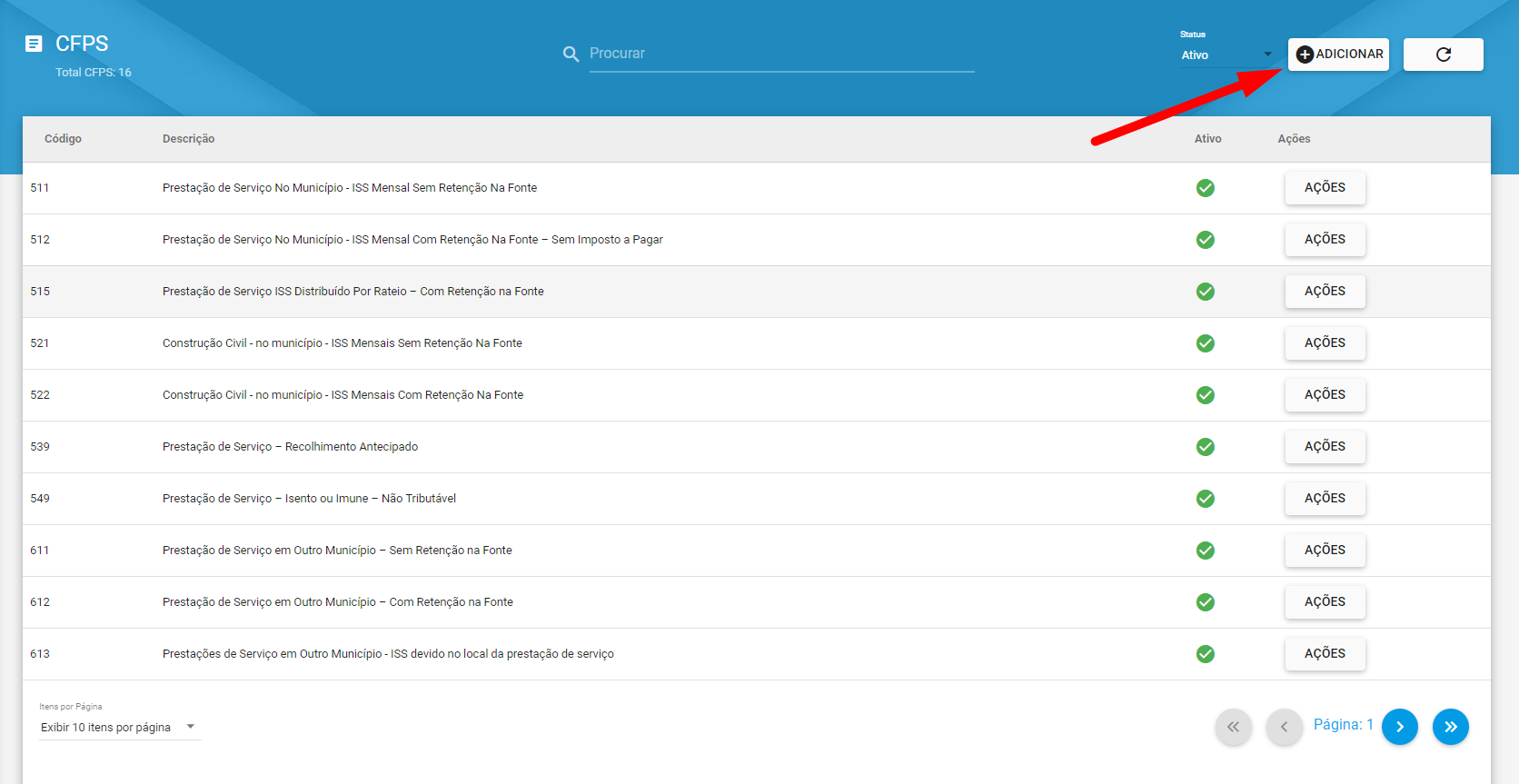Click active check icon for code 515

click(x=1206, y=292)
